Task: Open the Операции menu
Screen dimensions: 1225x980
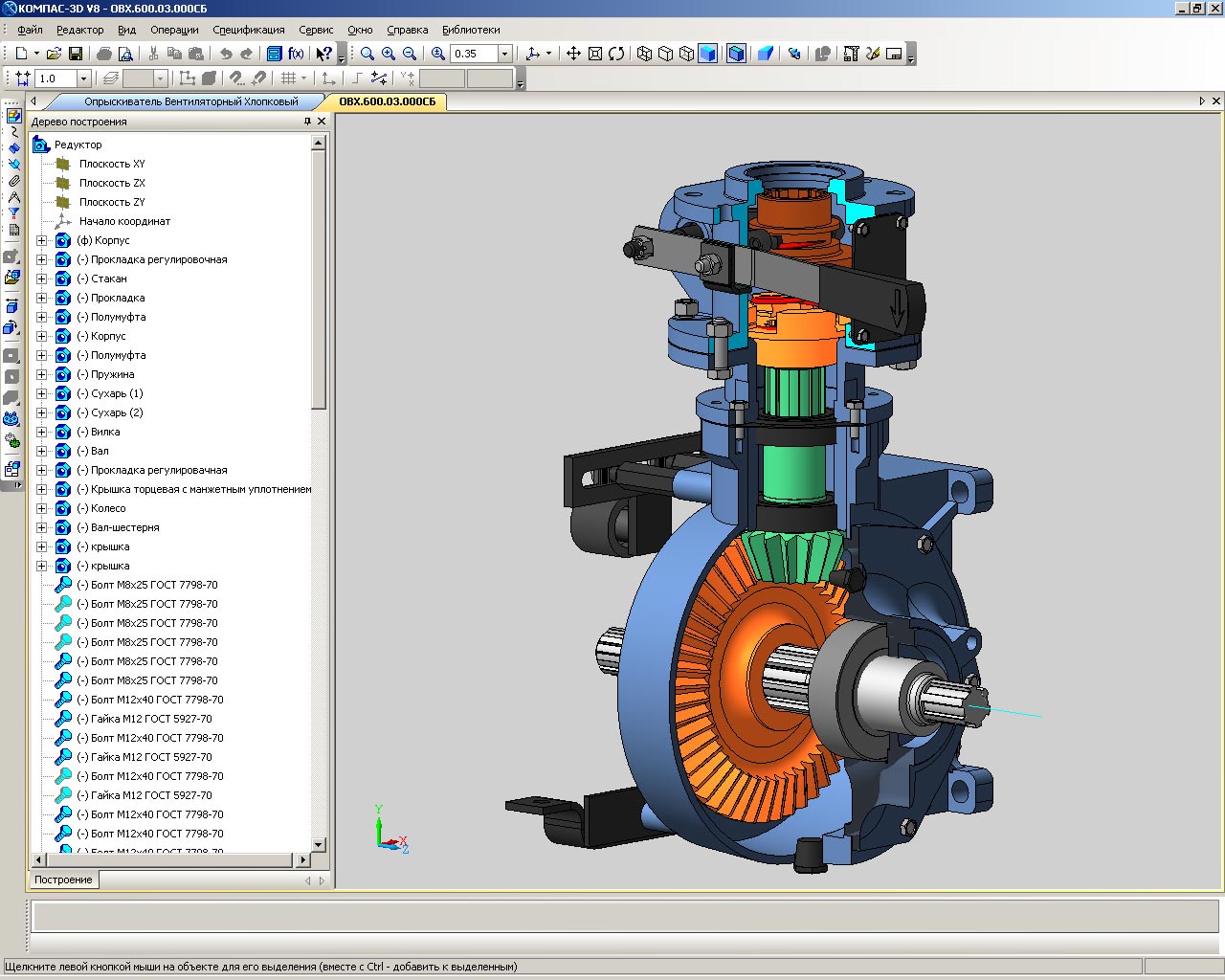Action: (174, 30)
